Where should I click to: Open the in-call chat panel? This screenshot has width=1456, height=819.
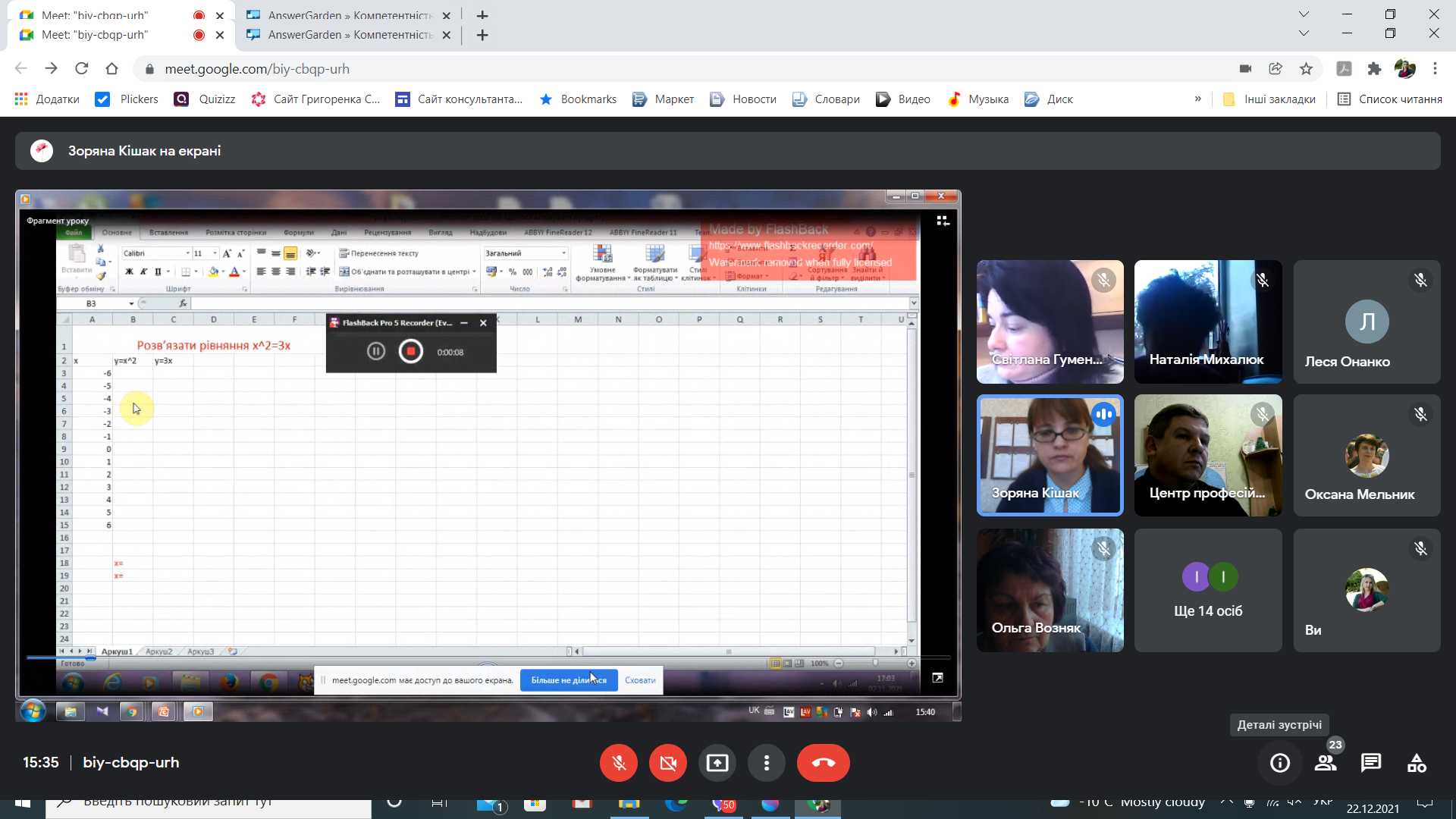point(1370,763)
